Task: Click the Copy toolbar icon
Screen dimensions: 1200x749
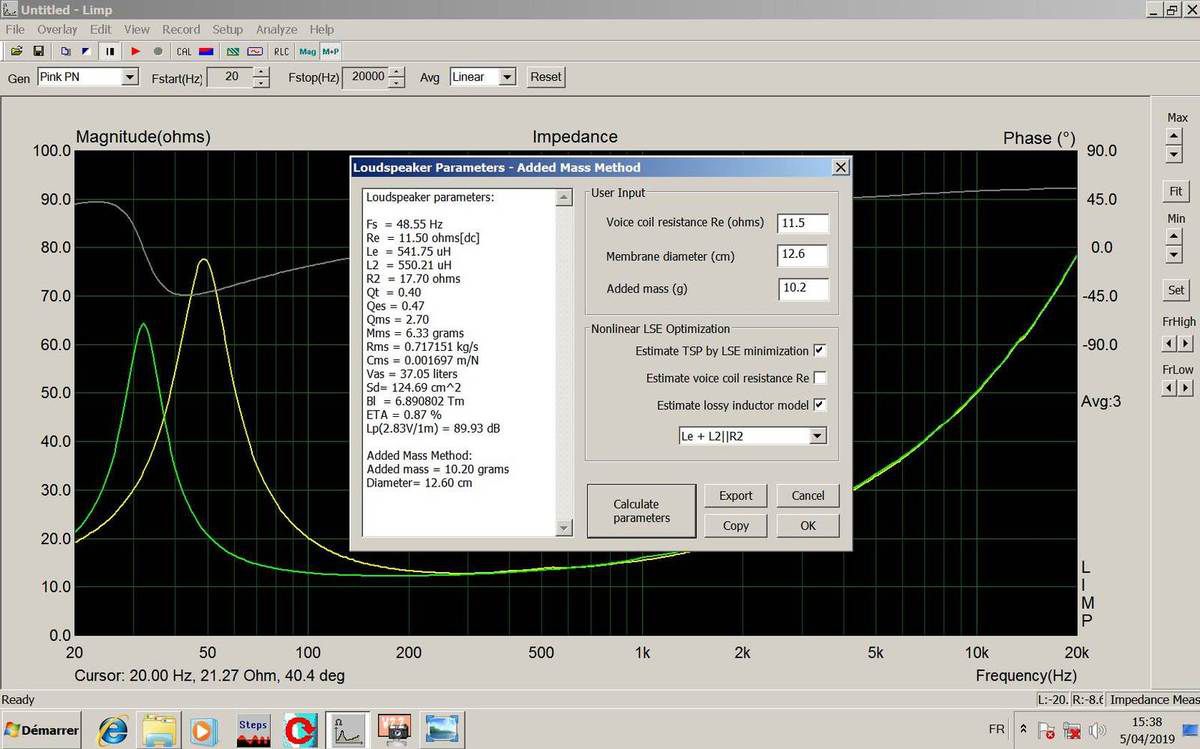Action: (x=66, y=51)
